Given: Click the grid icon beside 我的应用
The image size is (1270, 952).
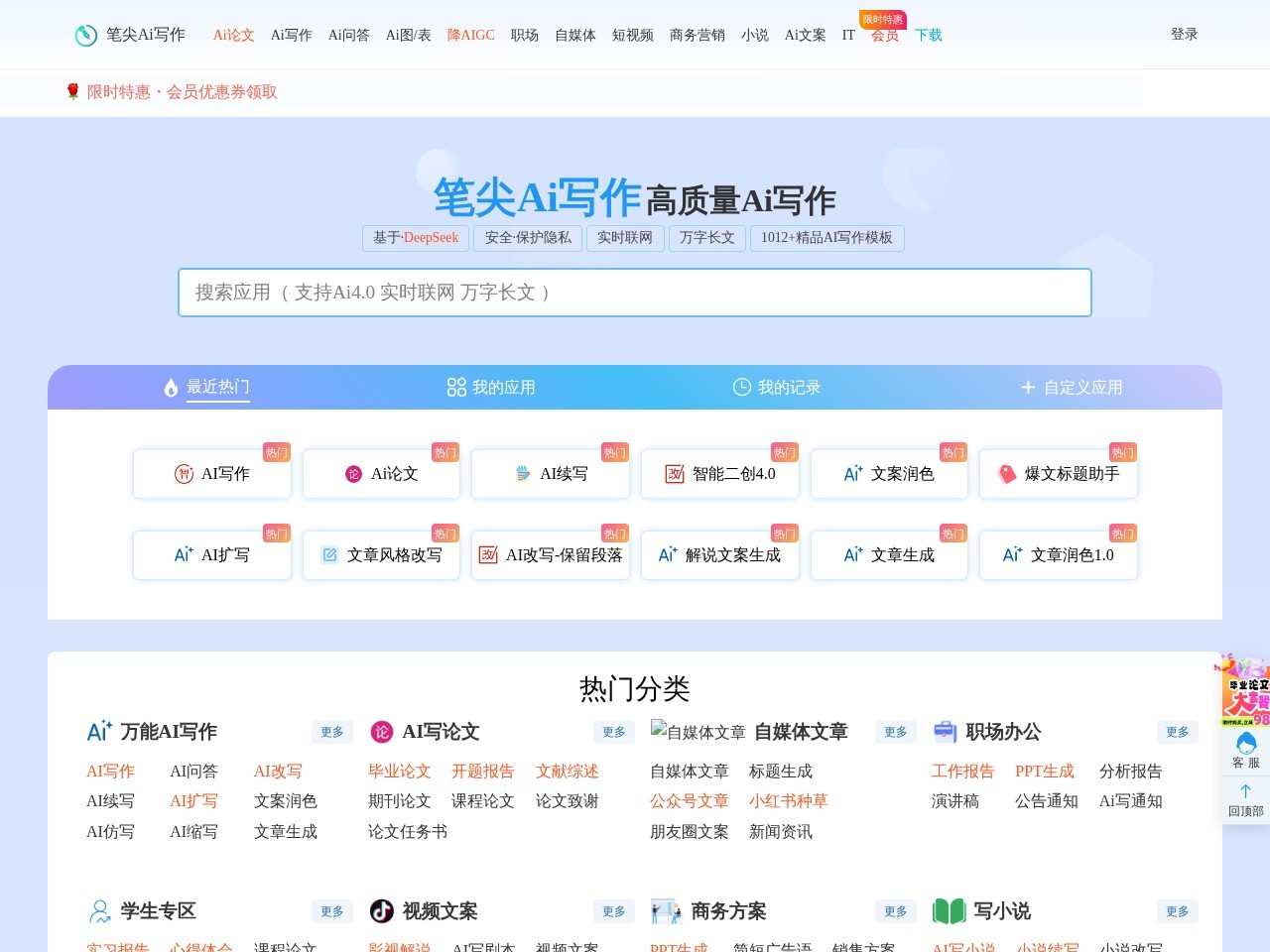Looking at the screenshot, I should [456, 388].
